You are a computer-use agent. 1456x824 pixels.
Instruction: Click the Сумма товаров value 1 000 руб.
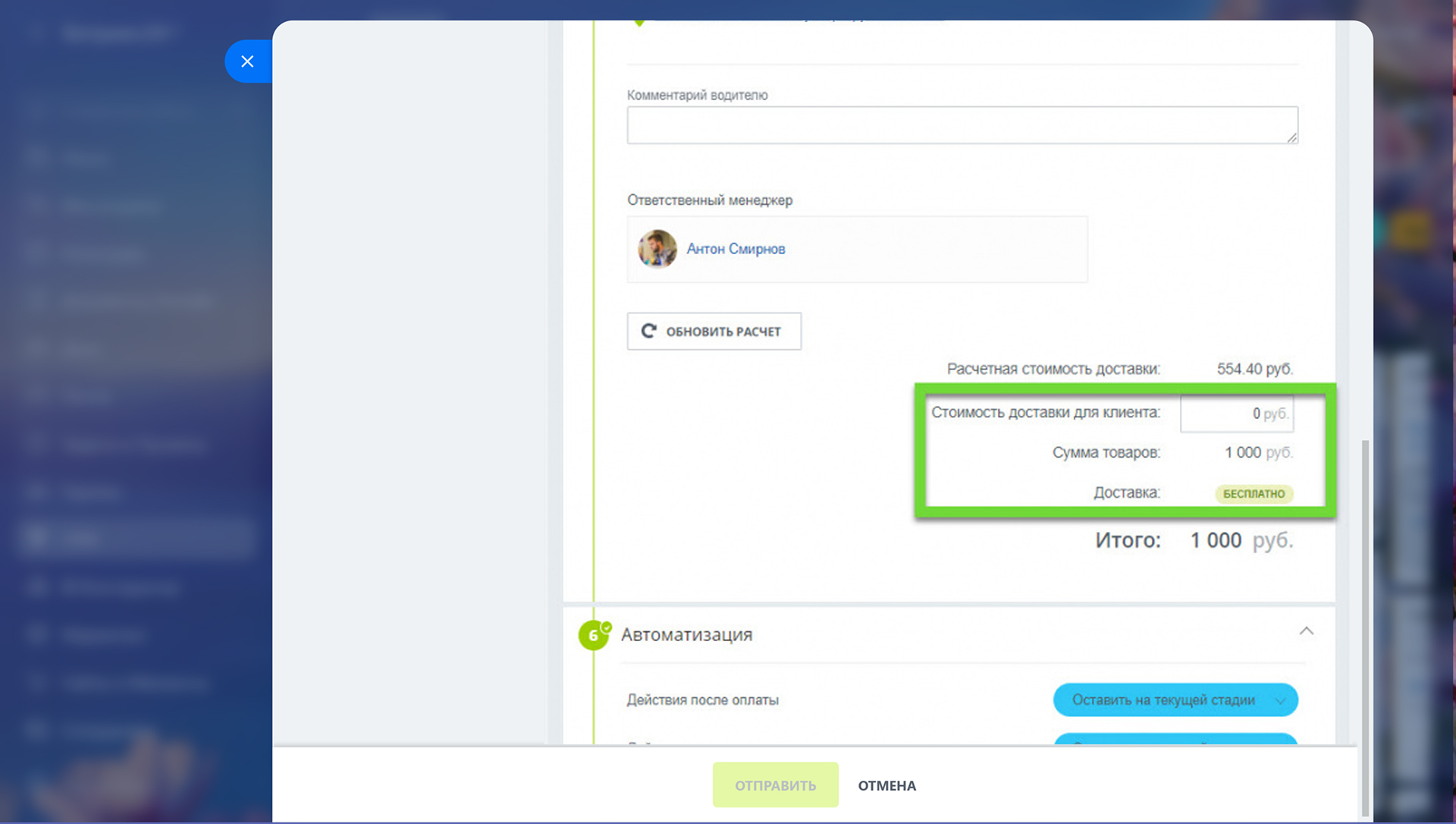coord(1259,453)
